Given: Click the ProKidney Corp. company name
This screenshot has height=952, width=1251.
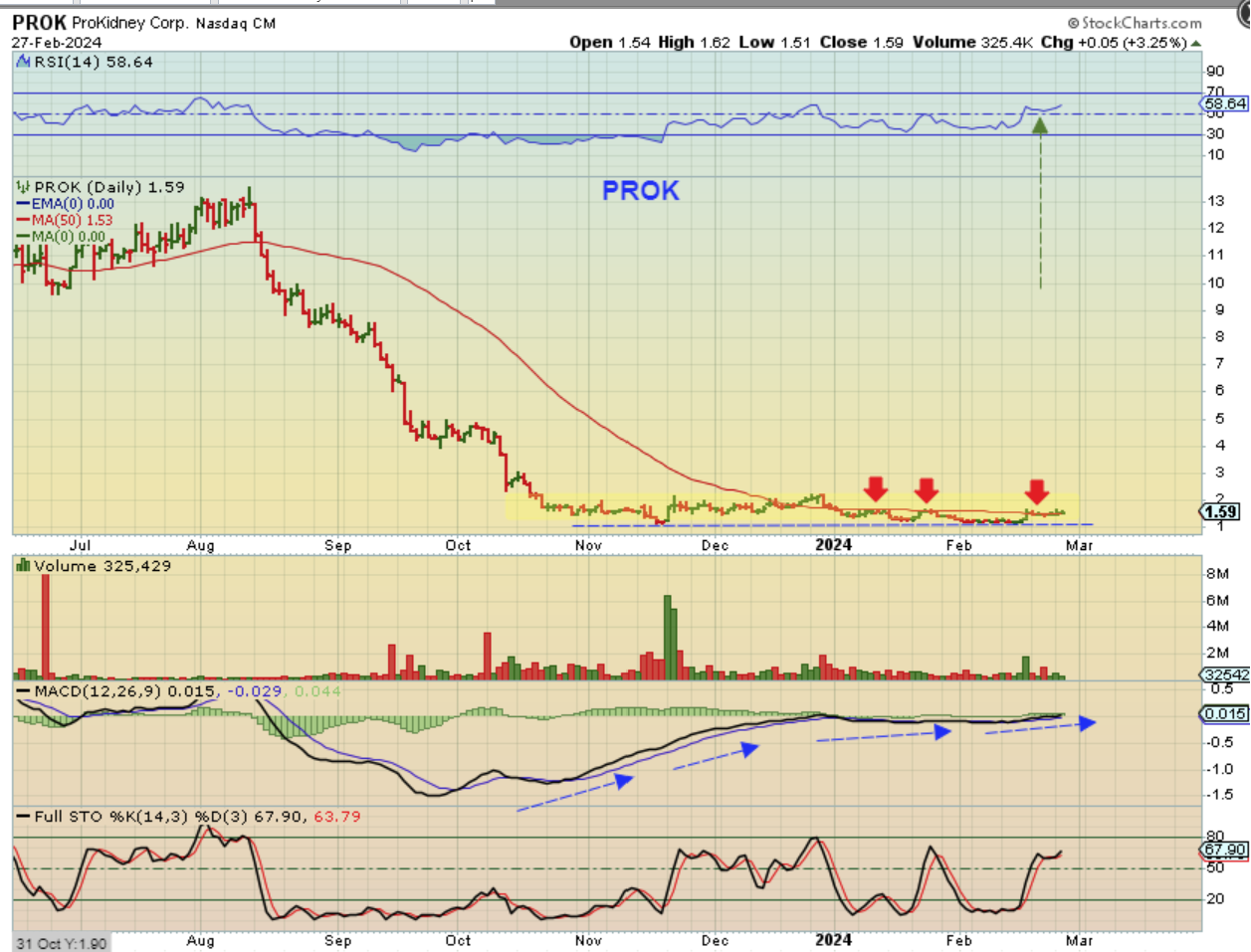Looking at the screenshot, I should 130,23.
